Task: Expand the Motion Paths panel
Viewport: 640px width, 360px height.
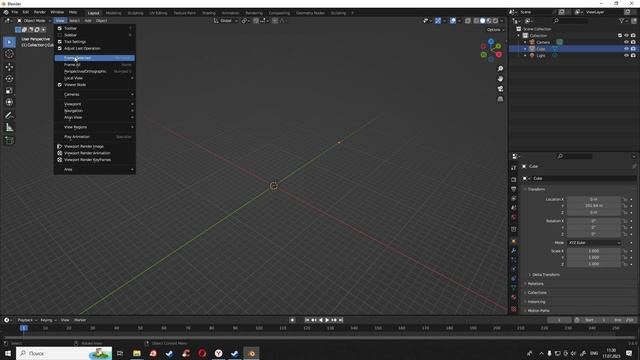Action: [x=537, y=311]
